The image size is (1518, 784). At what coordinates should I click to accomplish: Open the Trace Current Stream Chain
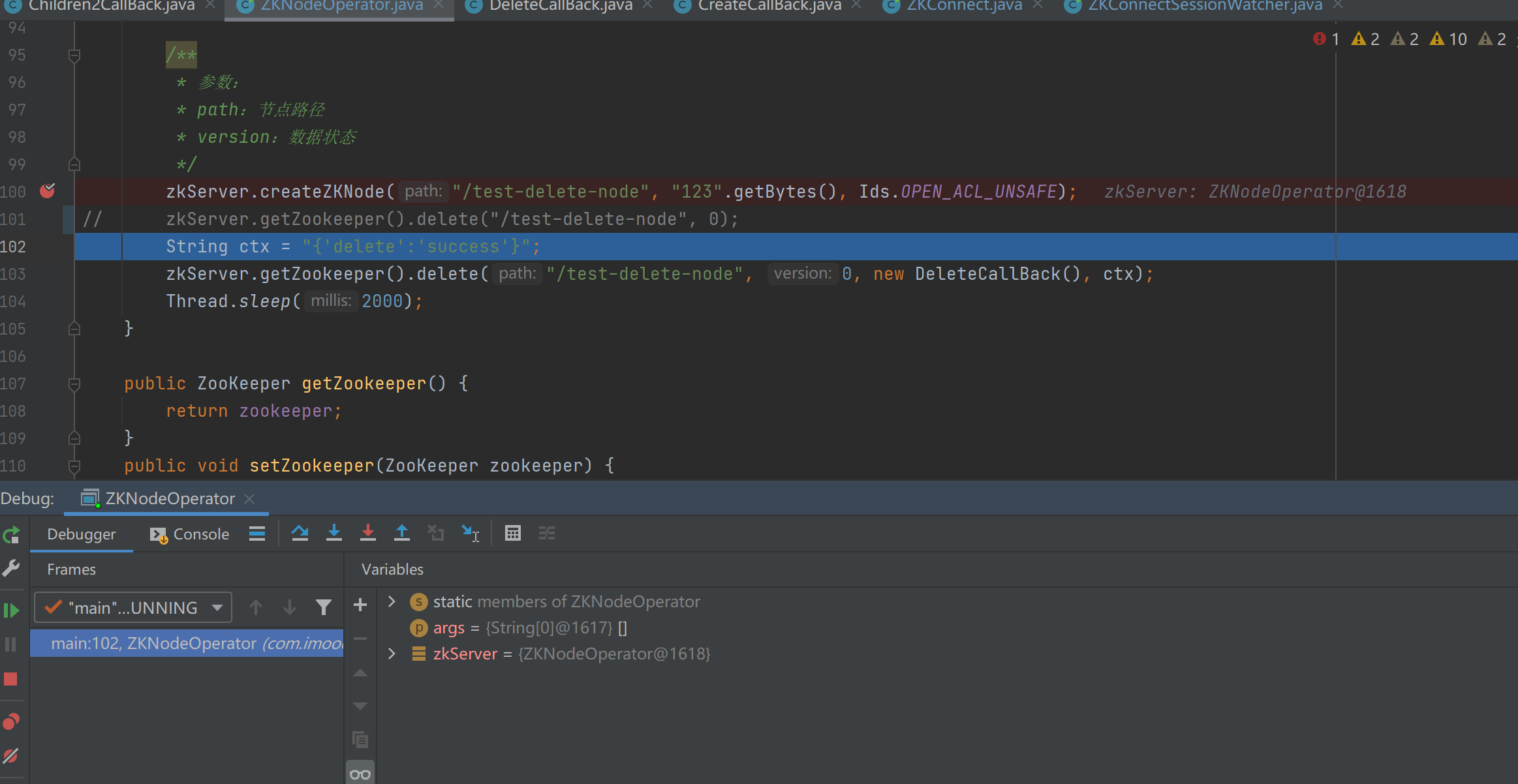pos(547,534)
